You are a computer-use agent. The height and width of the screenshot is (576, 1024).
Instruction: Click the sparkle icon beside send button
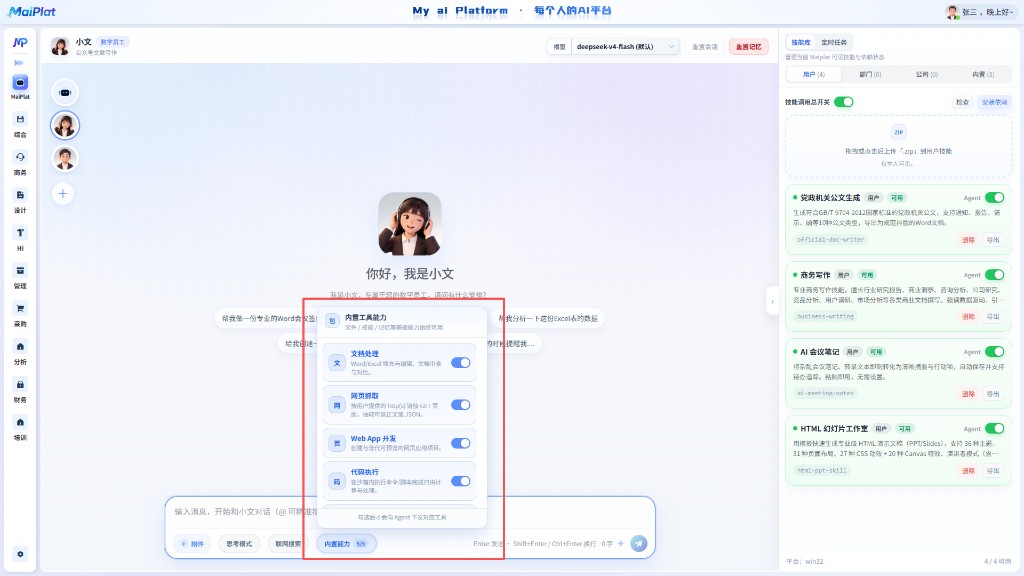[620, 543]
